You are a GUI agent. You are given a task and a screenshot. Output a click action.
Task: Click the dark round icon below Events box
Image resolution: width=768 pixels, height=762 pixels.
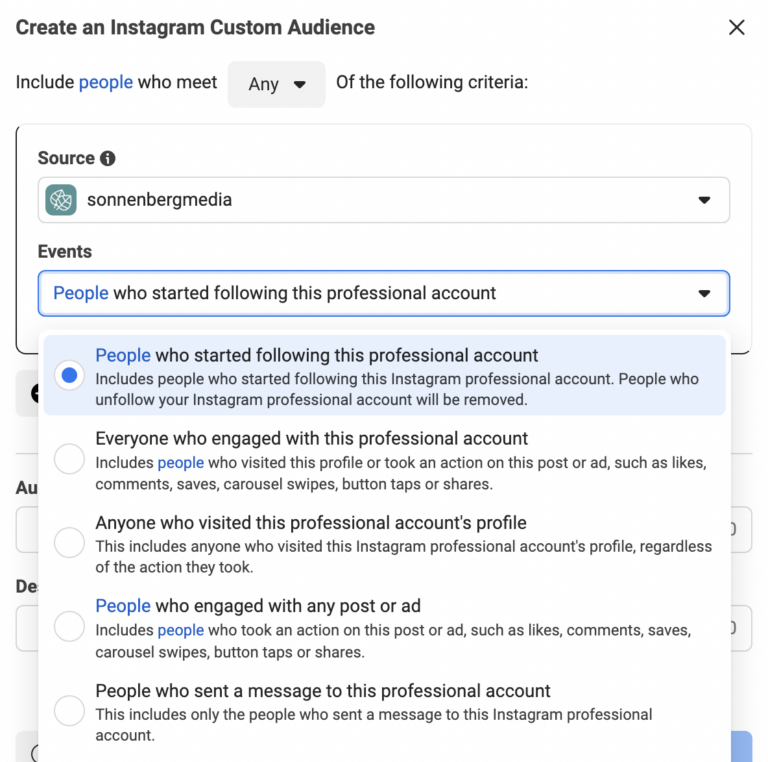click(34, 393)
